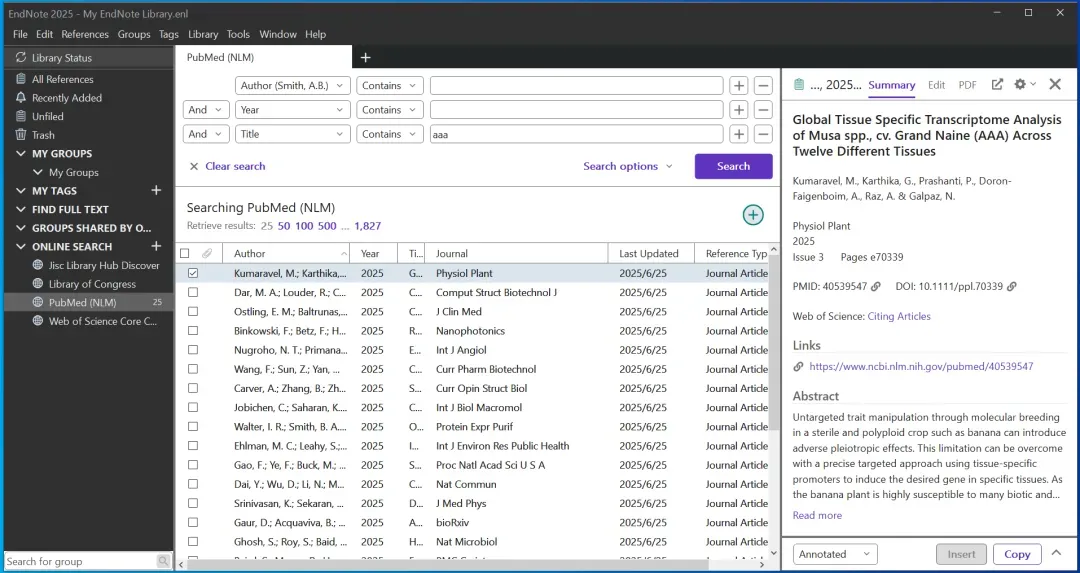Screen dimensions: 1080x573
Task: Click Read more under abstract
Action: coord(817,515)
